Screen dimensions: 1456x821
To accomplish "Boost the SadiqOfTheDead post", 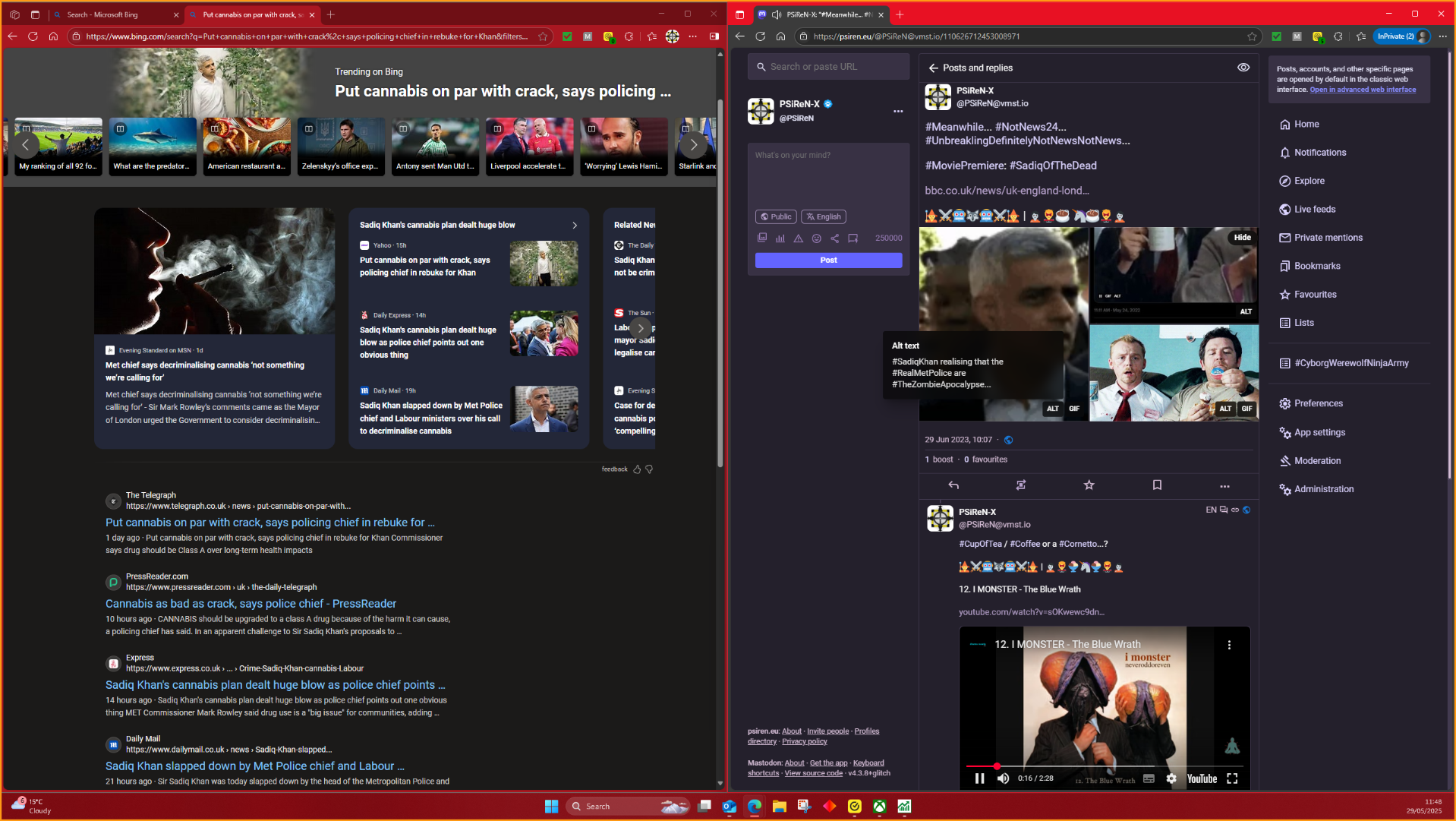I will (x=1021, y=485).
